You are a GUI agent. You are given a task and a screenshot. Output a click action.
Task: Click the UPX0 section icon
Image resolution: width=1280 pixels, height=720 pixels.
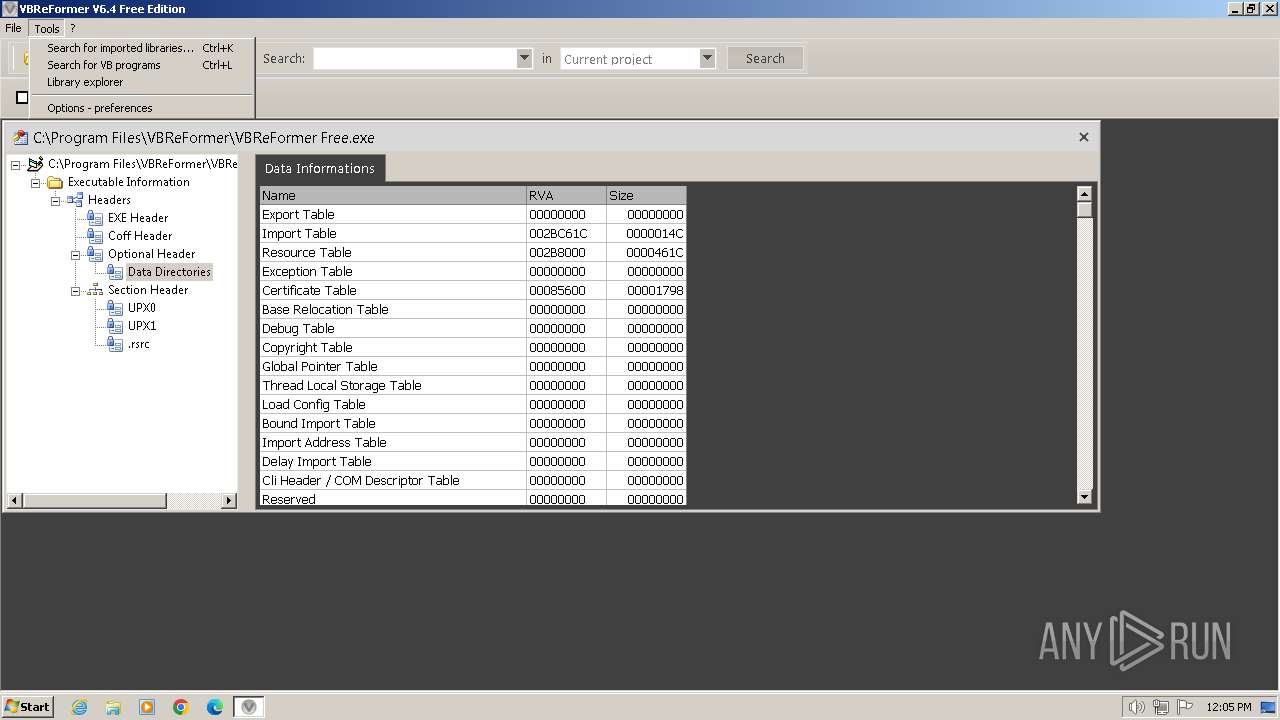point(115,308)
